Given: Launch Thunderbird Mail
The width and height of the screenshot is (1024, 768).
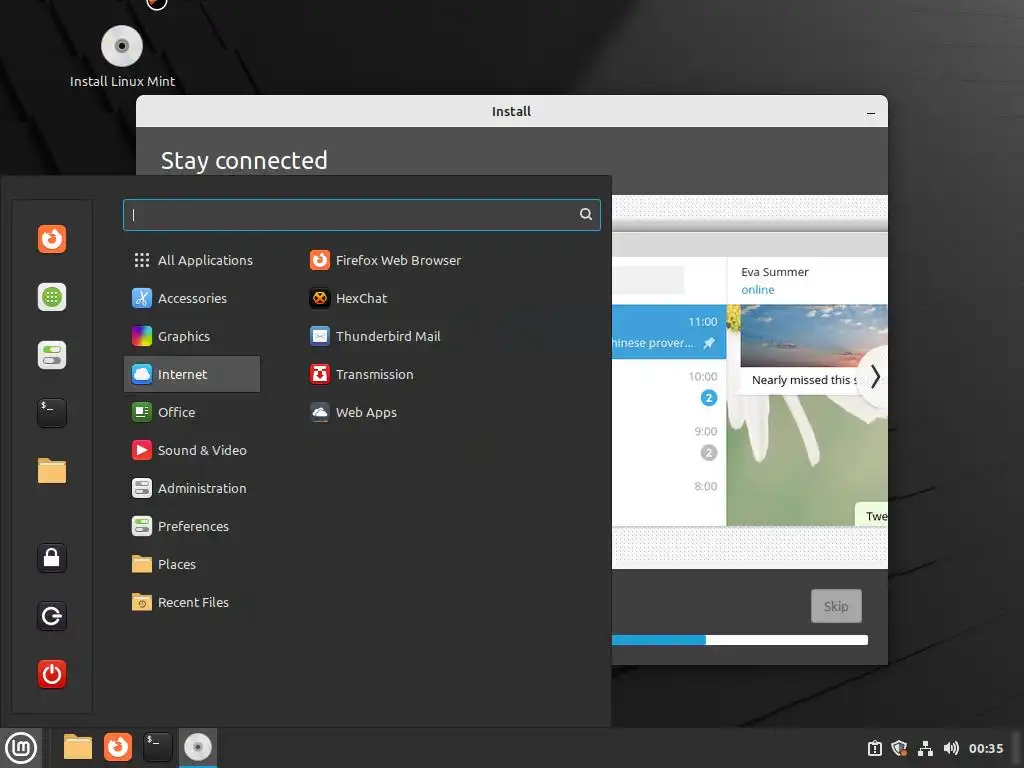Looking at the screenshot, I should (x=375, y=336).
